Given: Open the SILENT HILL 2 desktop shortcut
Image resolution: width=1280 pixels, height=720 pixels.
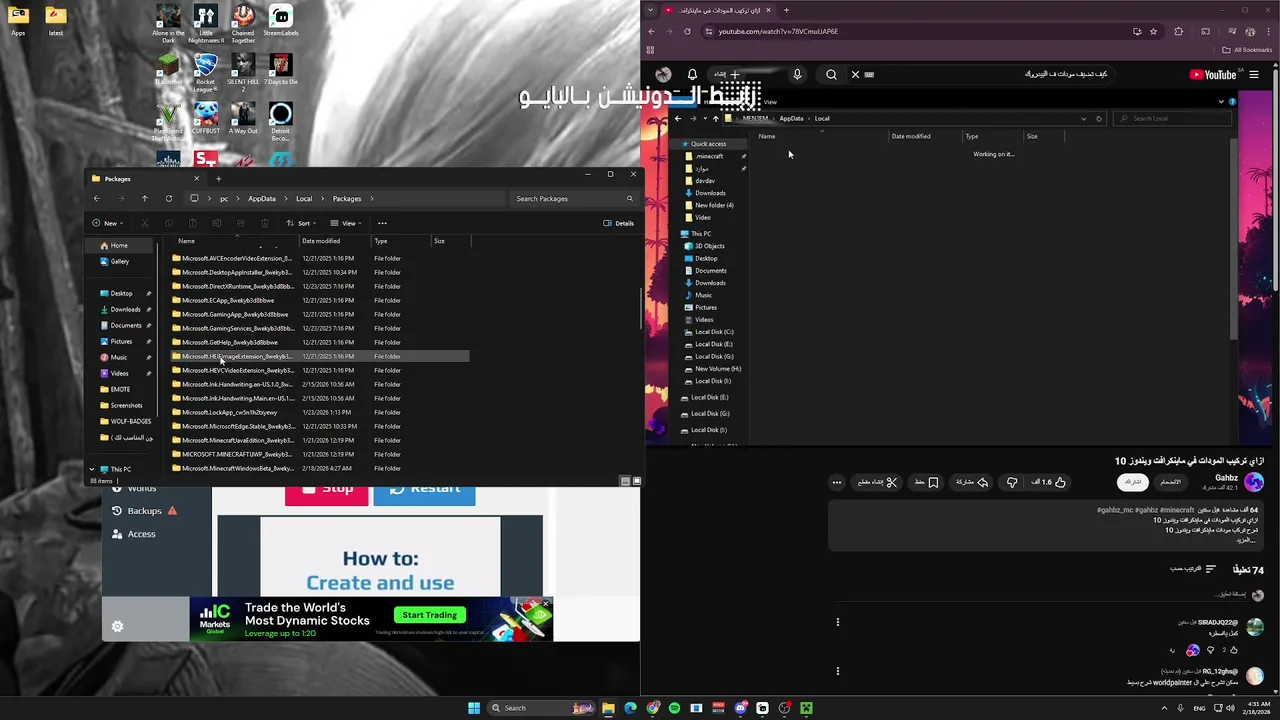Looking at the screenshot, I should [243, 71].
